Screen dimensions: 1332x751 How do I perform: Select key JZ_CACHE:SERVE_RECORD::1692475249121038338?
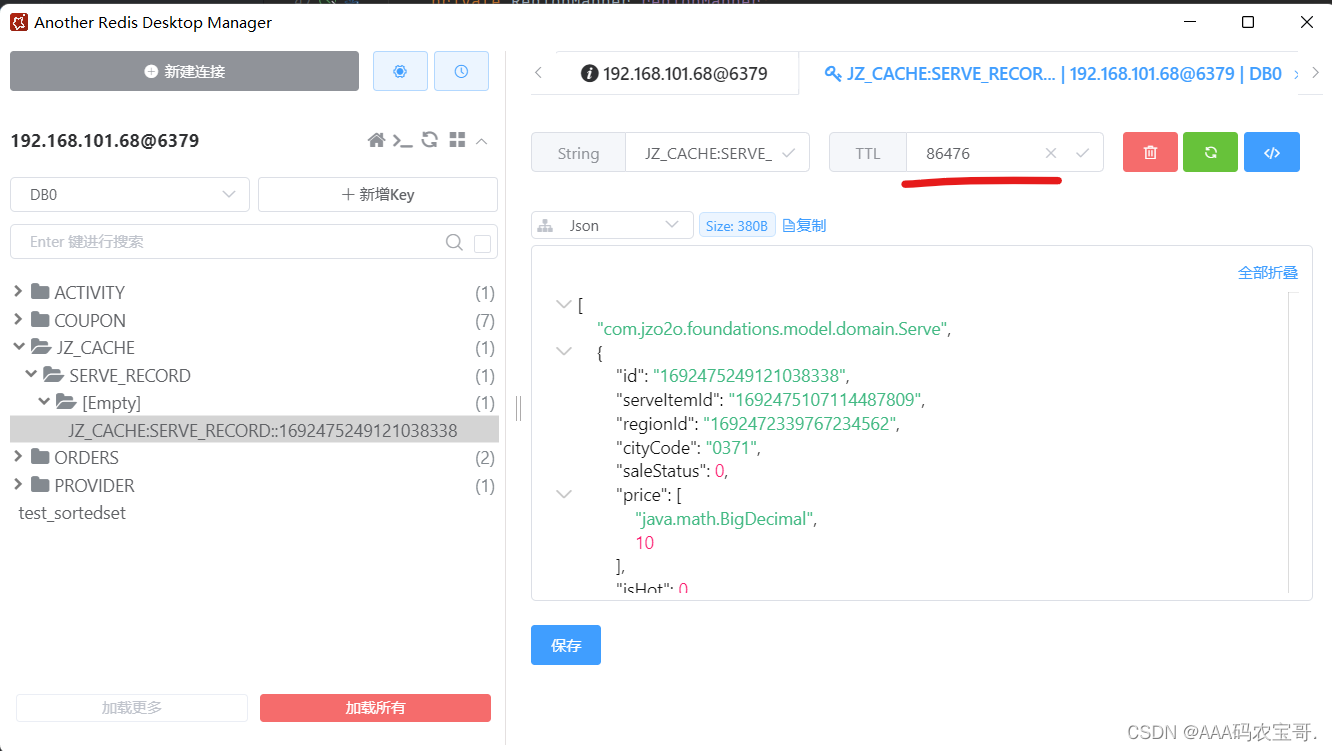[x=255, y=430]
